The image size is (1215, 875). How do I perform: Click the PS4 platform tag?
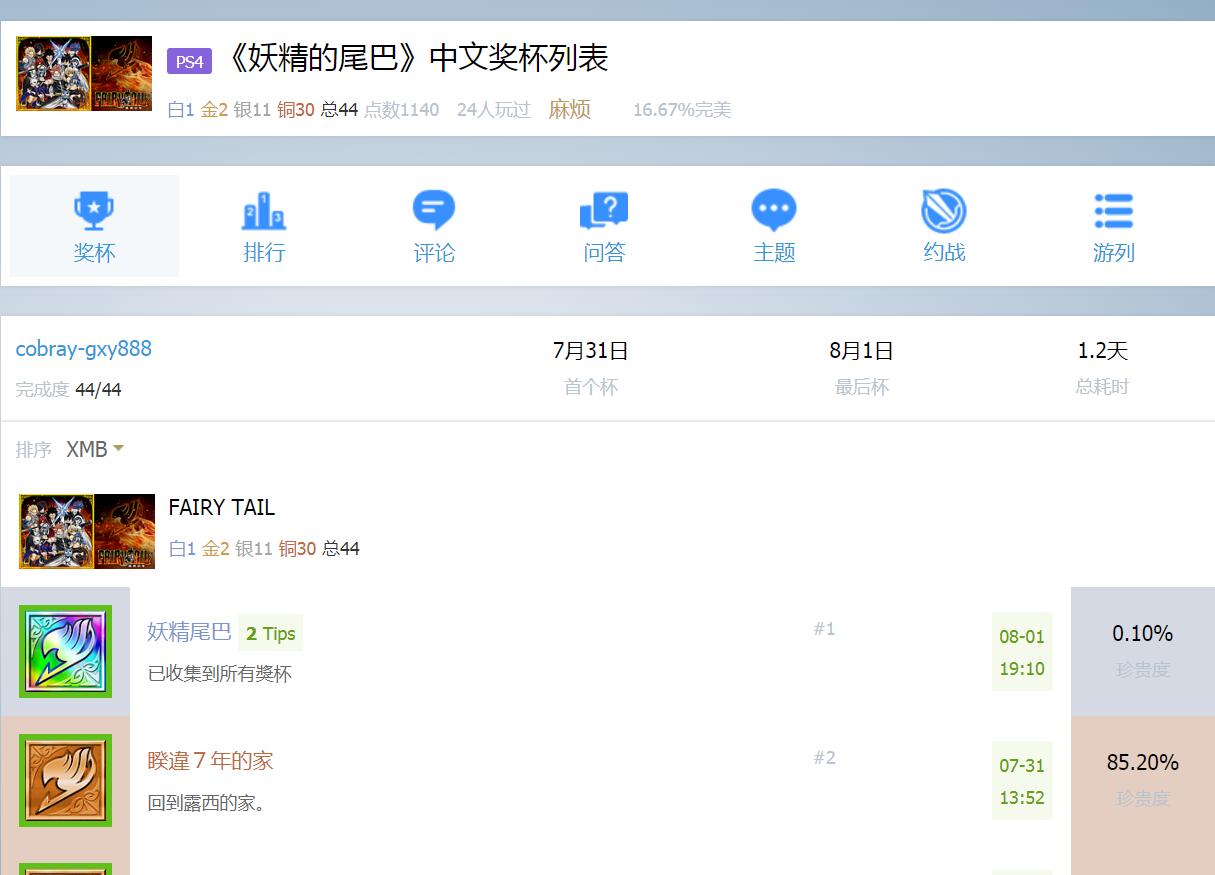(189, 61)
